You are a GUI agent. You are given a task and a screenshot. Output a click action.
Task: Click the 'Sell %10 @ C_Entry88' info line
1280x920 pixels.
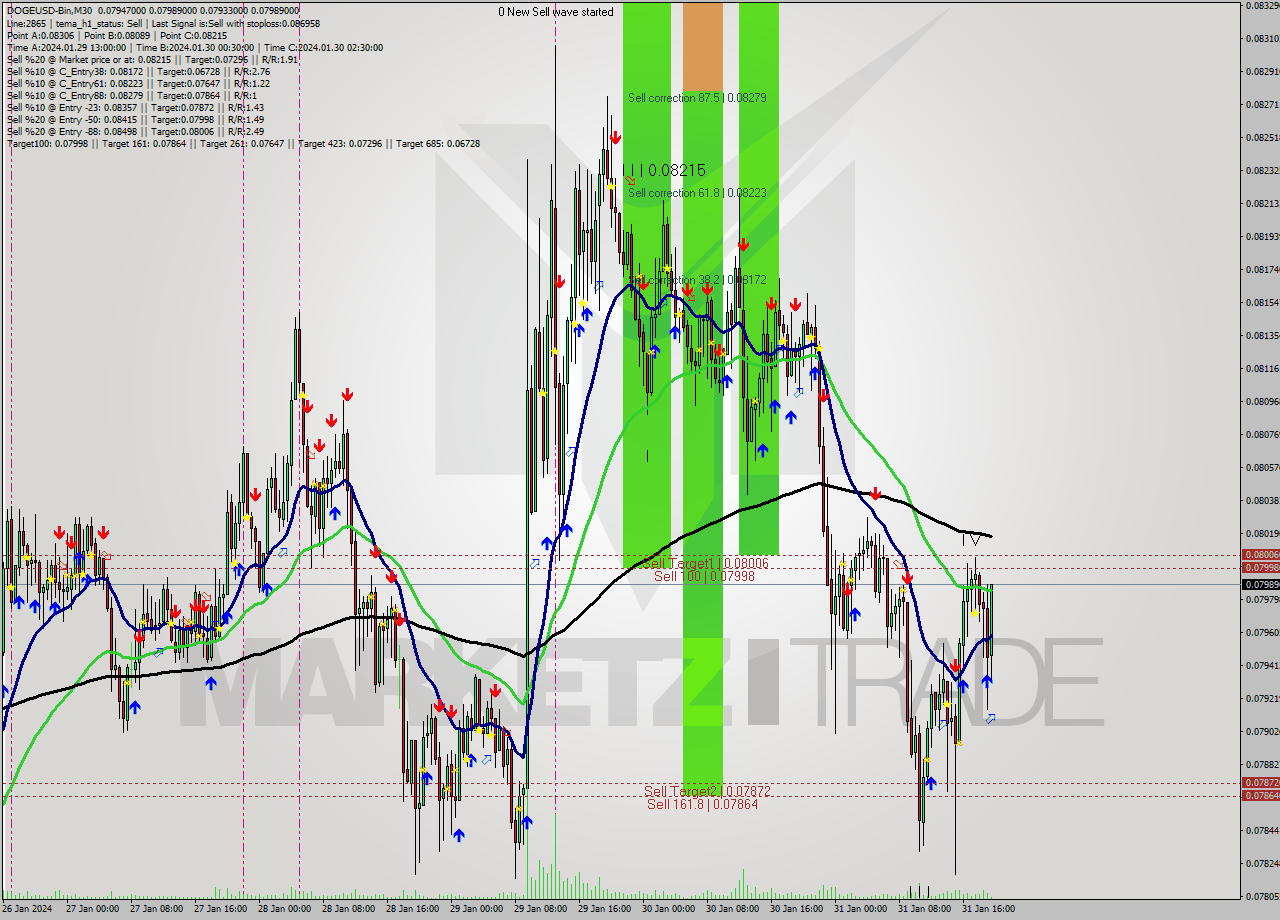point(132,95)
